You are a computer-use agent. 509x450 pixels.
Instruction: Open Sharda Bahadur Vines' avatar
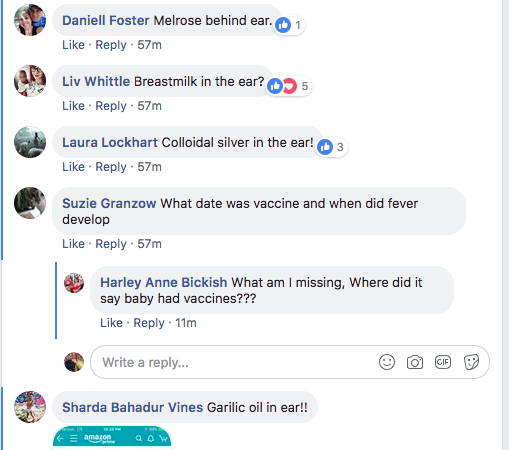tap(30, 407)
